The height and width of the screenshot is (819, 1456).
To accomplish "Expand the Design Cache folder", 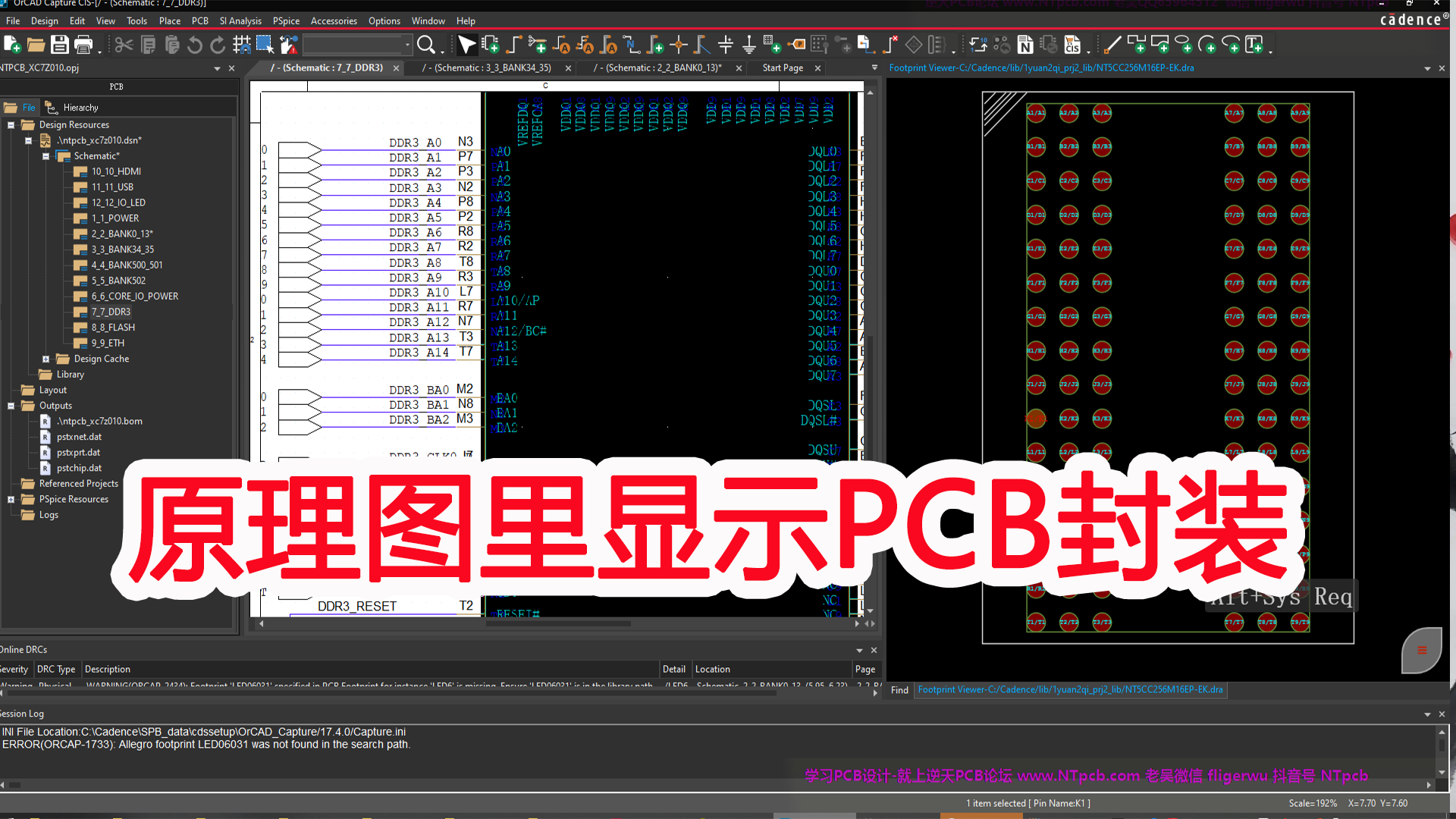I will 45,359.
